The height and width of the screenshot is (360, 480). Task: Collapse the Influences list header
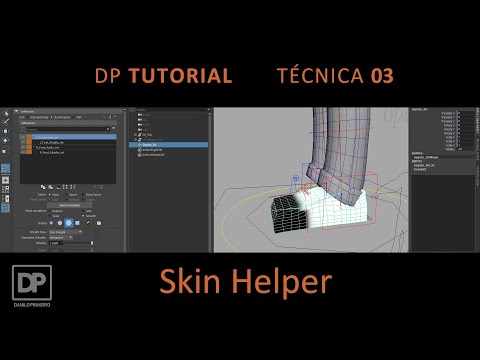pos(68,123)
